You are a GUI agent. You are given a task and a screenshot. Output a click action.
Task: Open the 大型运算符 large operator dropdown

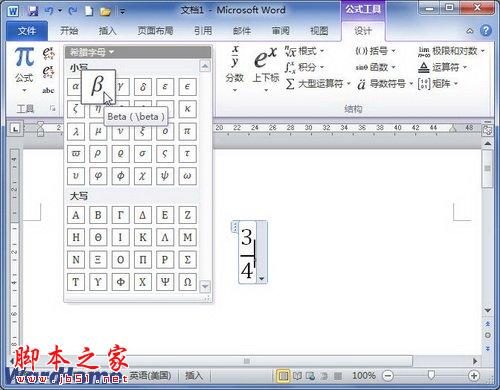318,84
